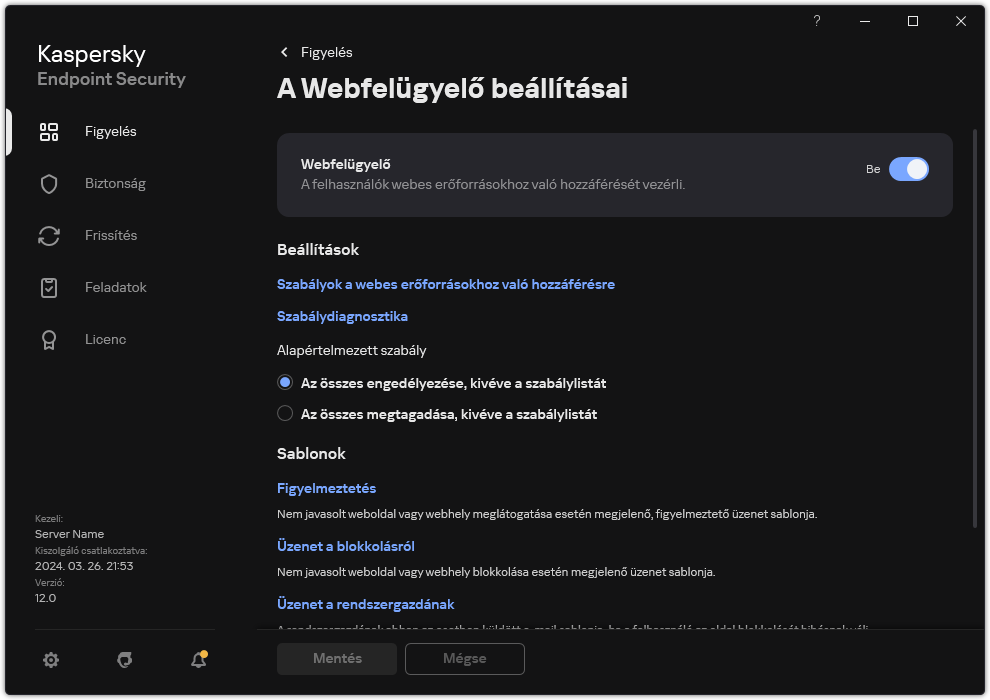This screenshot has width=990, height=700.
Task: View Licenc license information
Action: click(105, 339)
